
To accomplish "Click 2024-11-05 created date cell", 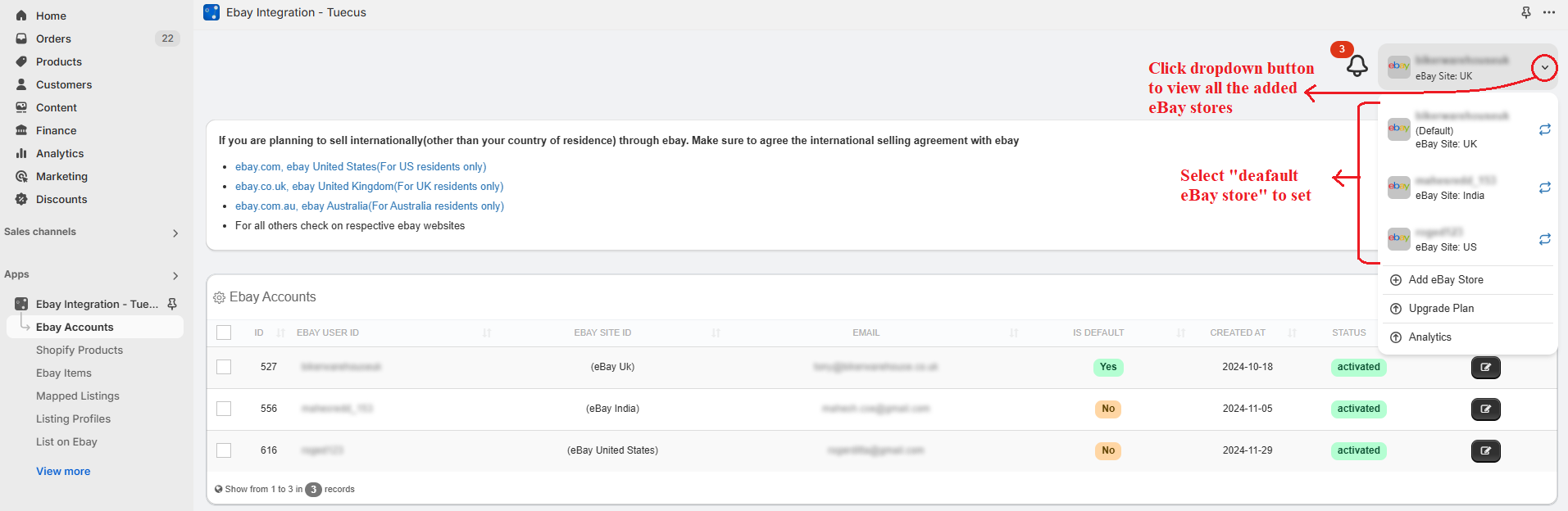I will pos(1248,409).
